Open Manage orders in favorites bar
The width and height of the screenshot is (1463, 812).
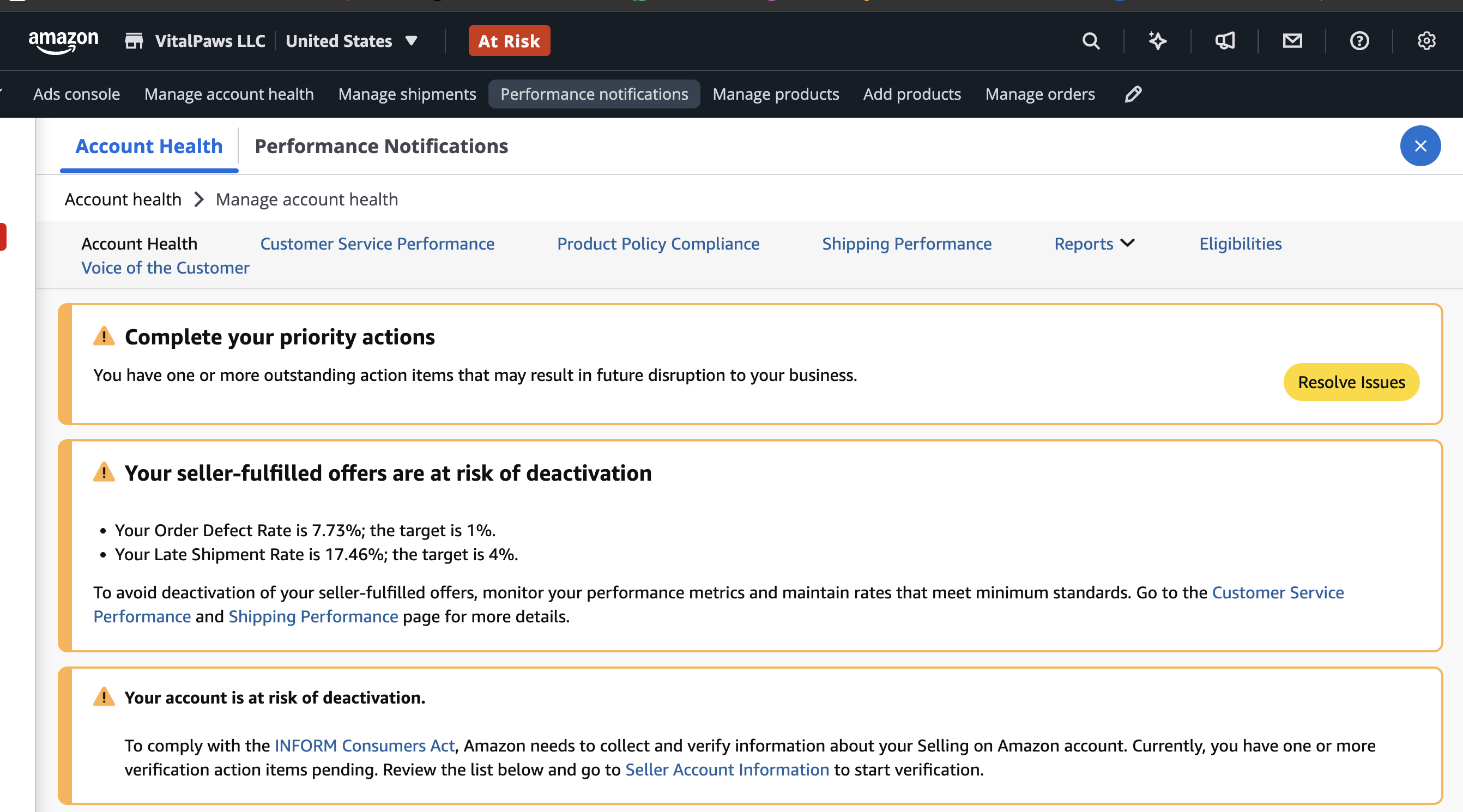pos(1040,94)
